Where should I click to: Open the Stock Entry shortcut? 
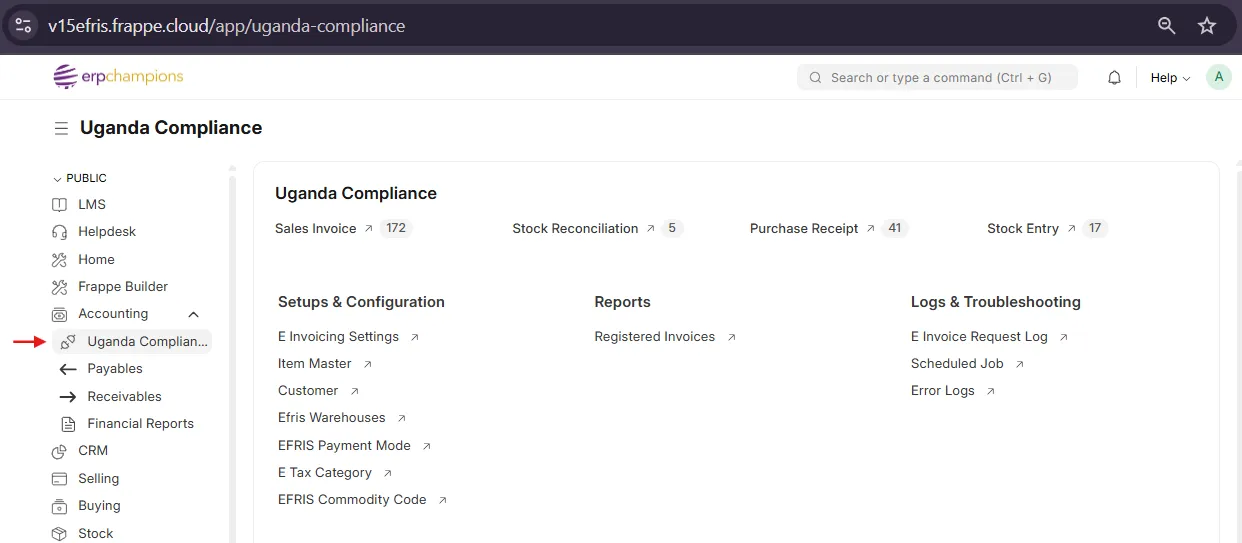[1023, 229]
